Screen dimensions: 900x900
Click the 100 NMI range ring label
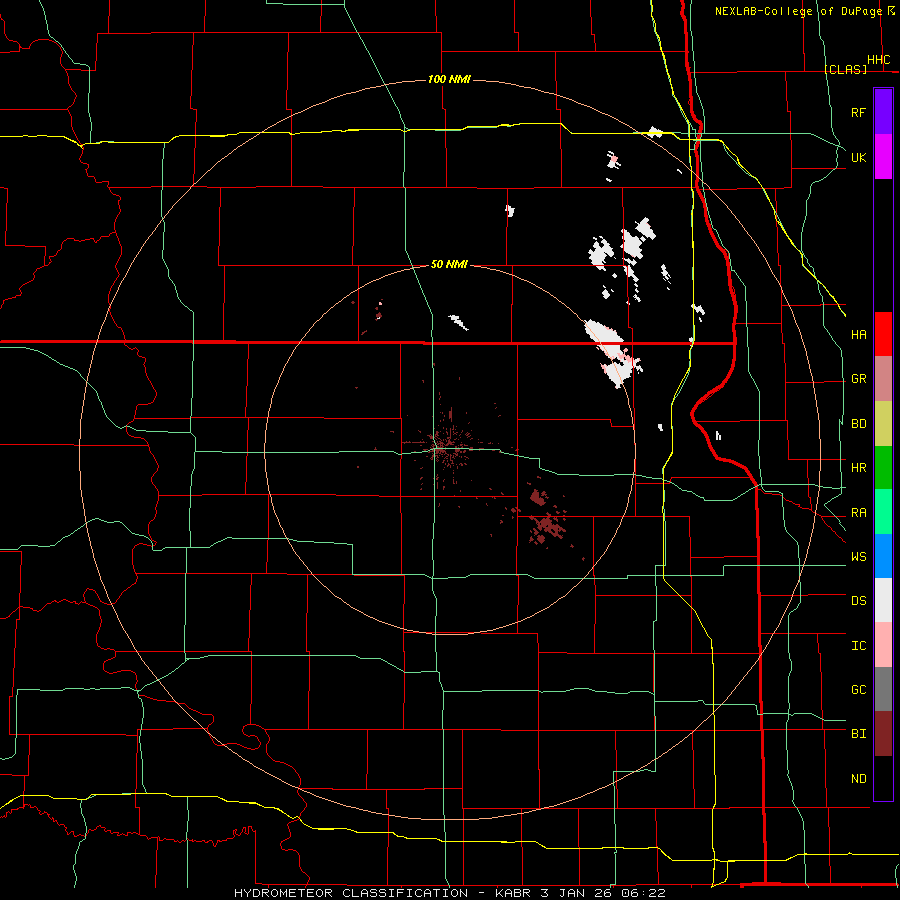point(449,79)
